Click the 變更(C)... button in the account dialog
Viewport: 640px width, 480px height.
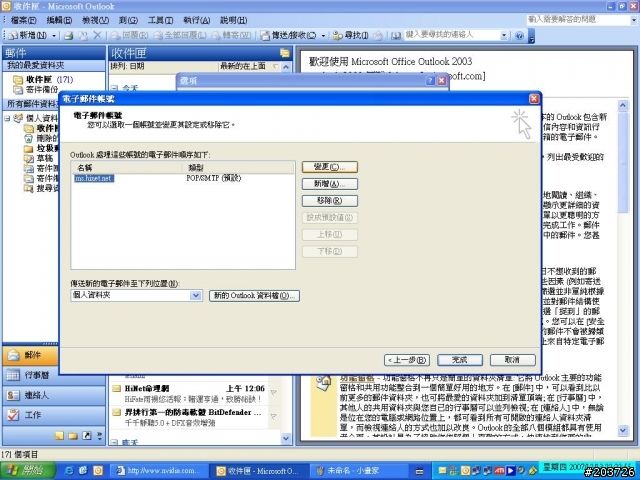330,167
